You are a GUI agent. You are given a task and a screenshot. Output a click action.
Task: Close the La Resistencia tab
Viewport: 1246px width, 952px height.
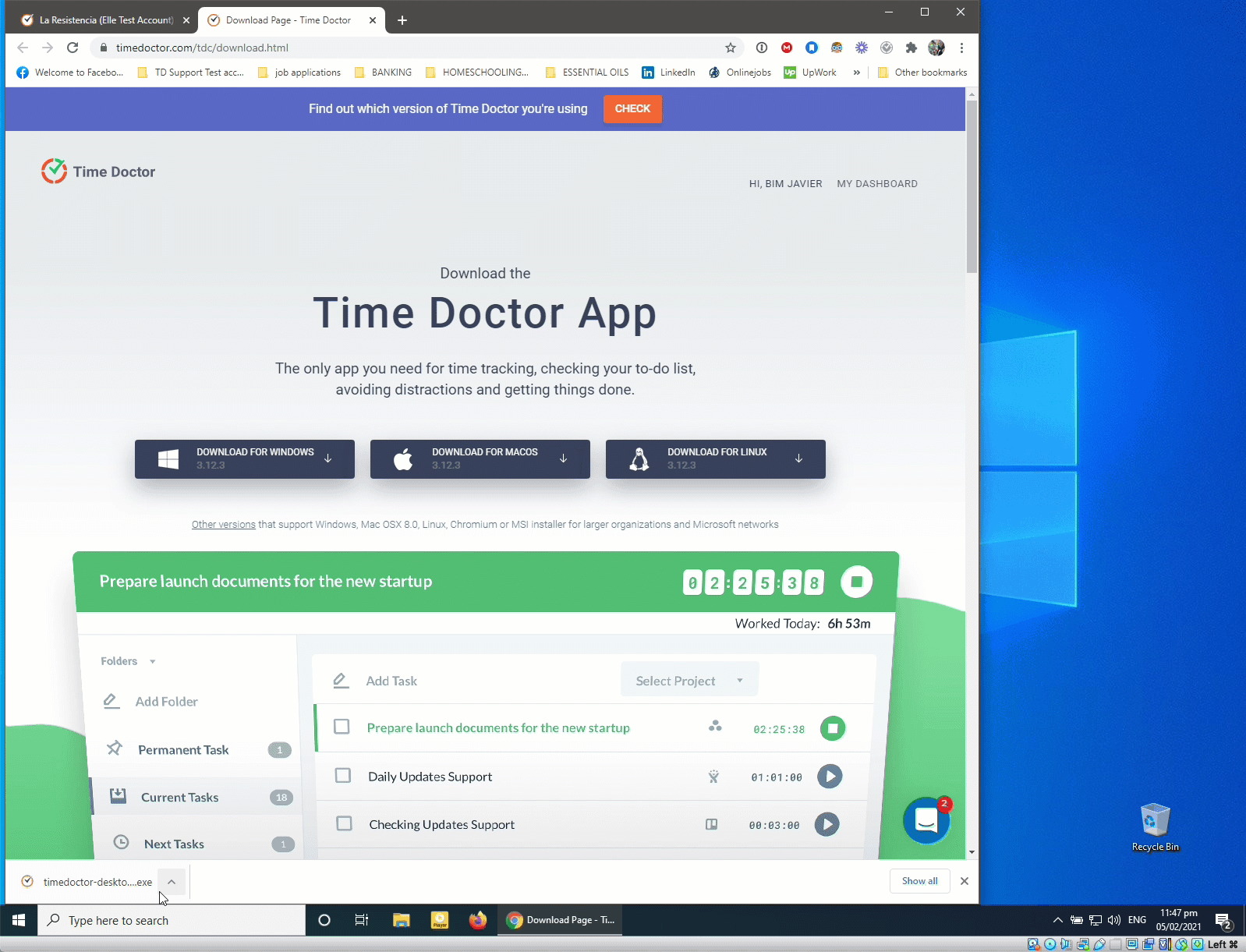pyautogui.click(x=186, y=20)
